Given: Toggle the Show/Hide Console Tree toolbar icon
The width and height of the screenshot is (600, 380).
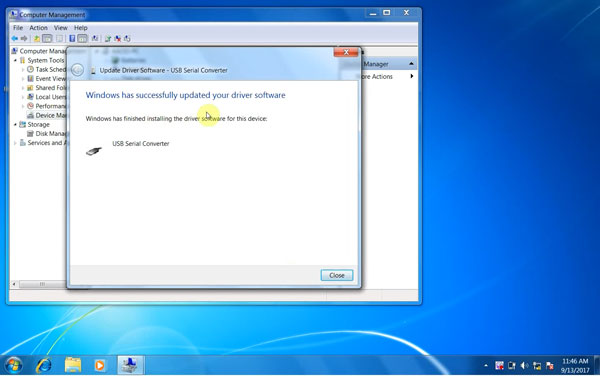Looking at the screenshot, I should coord(47,38).
